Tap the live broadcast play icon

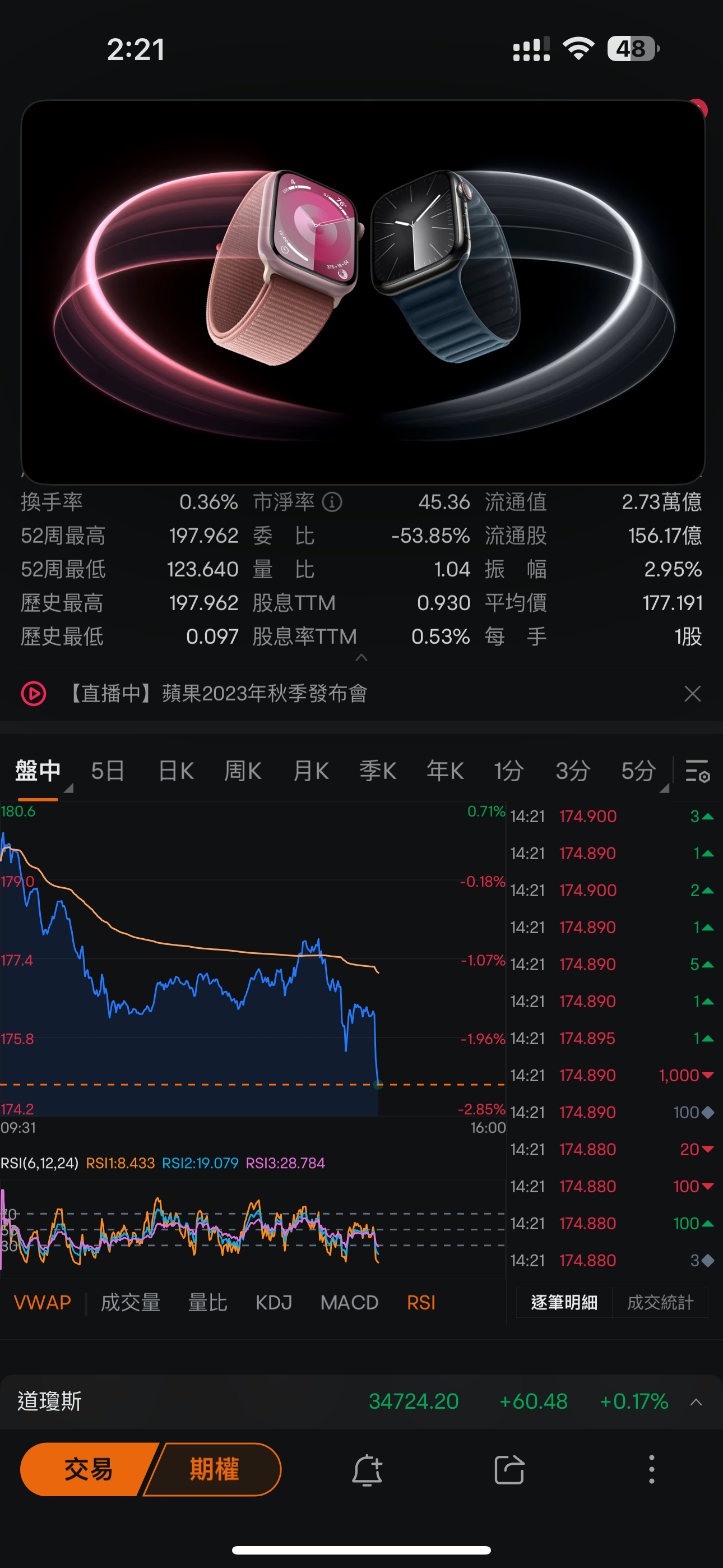tap(34, 693)
